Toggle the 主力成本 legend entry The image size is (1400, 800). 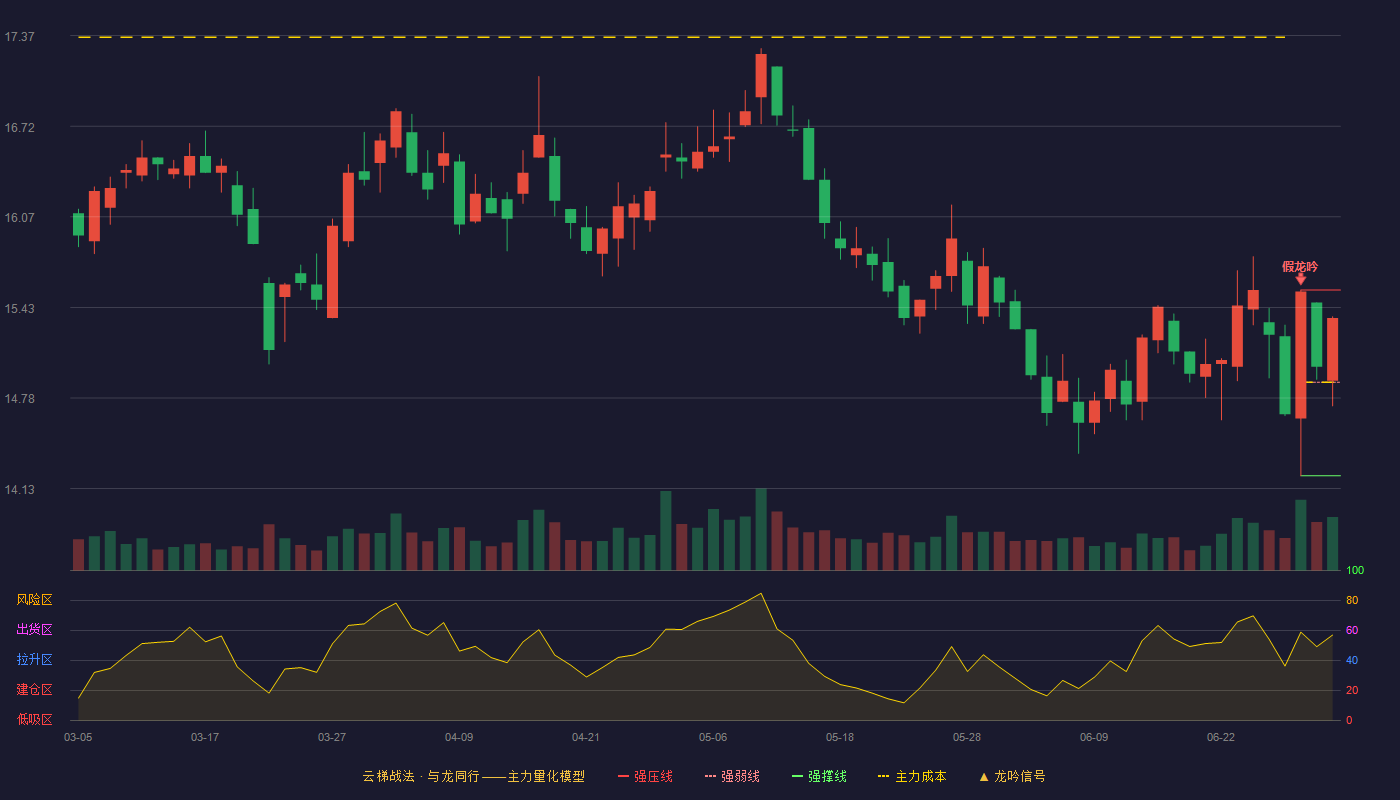(912, 776)
